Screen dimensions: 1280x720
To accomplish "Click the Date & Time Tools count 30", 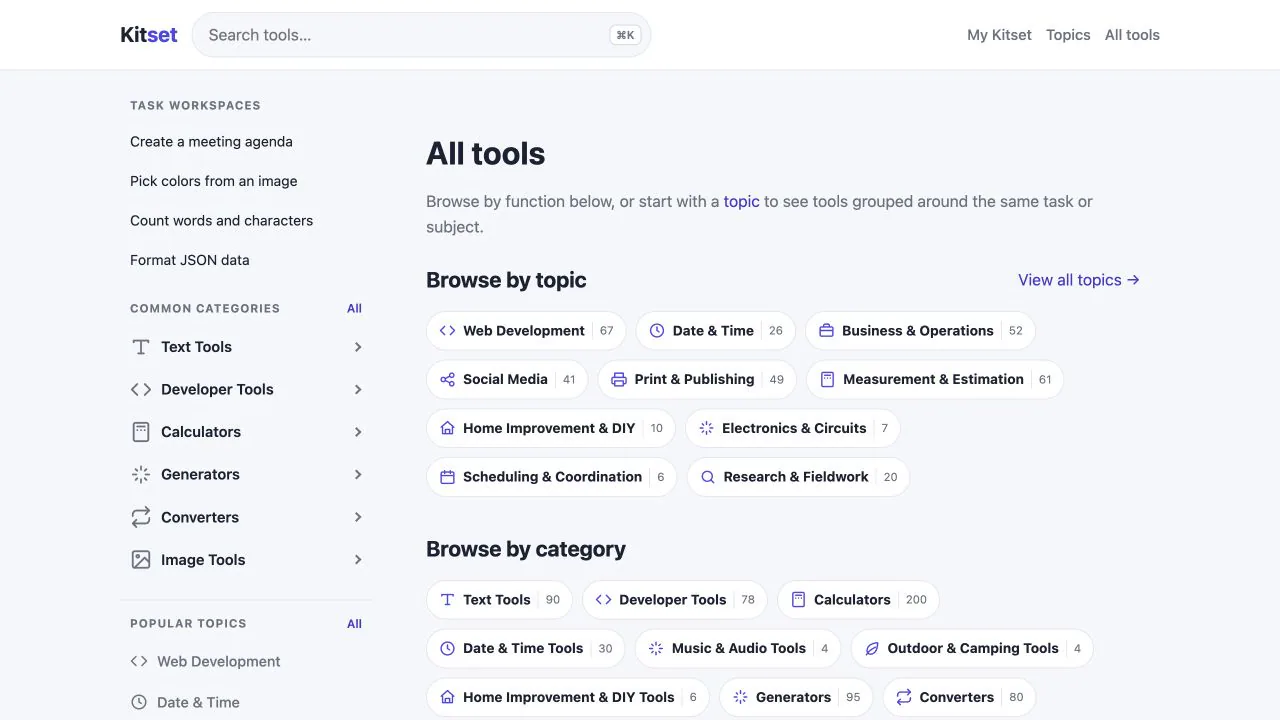I will pyautogui.click(x=605, y=649).
